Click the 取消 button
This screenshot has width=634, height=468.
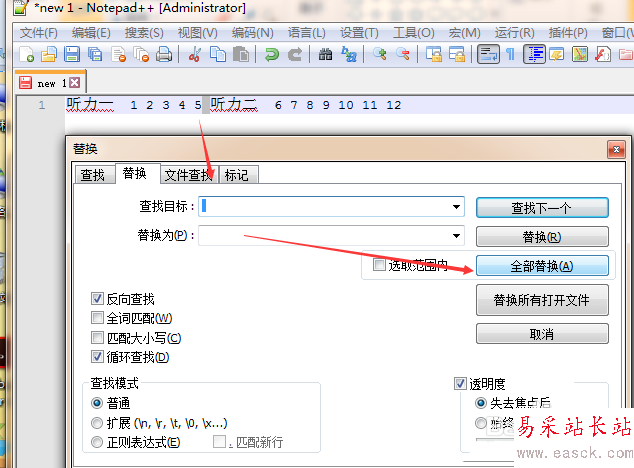pos(542,334)
